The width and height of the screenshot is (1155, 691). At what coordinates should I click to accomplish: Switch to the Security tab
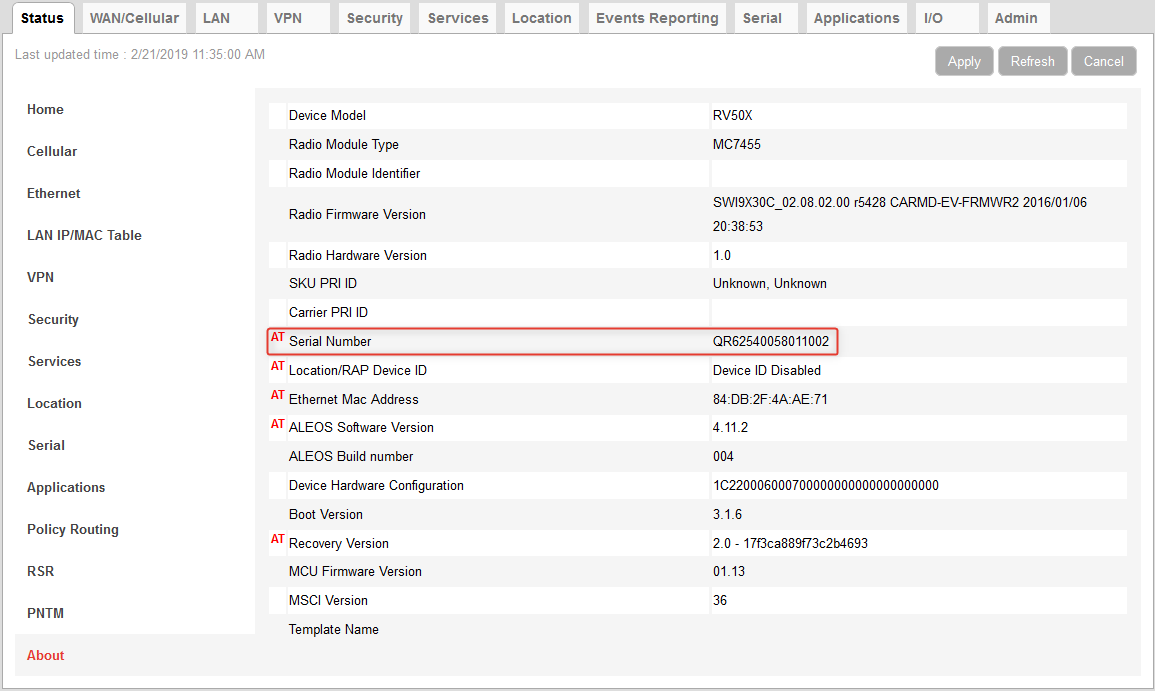(x=374, y=17)
